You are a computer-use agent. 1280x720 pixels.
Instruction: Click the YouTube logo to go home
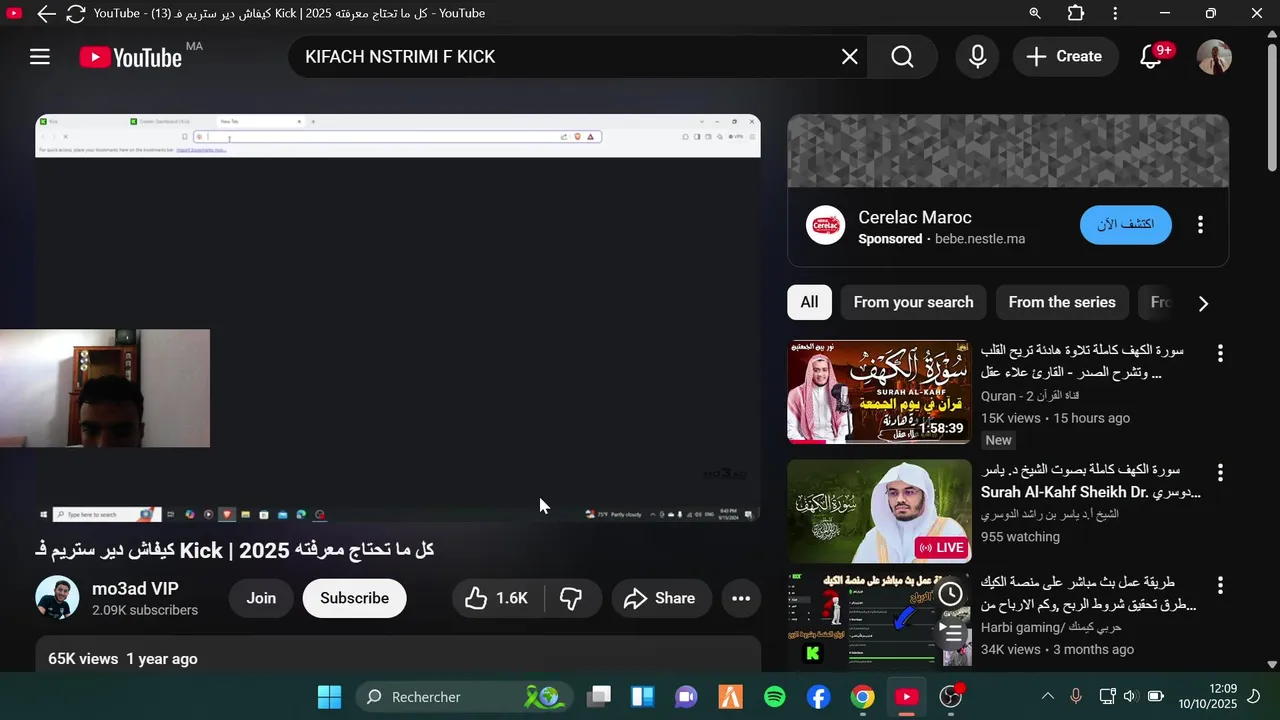click(x=131, y=57)
